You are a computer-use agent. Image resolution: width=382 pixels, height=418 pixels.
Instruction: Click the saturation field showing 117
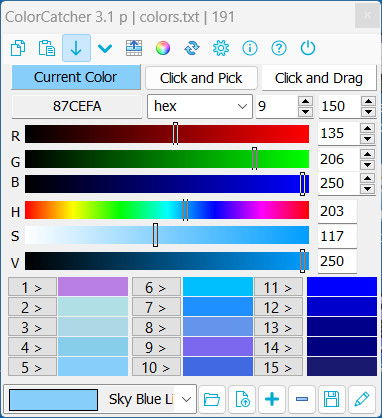337,236
